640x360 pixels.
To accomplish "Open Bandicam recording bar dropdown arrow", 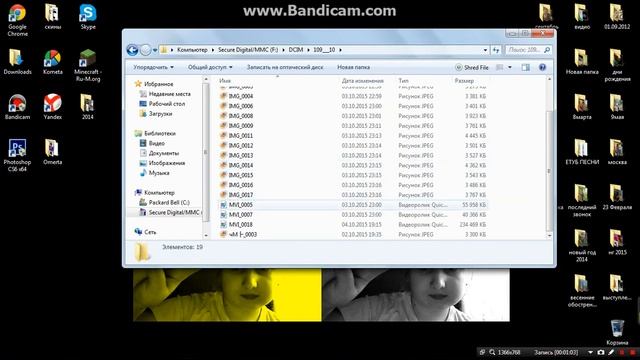I will click(x=590, y=352).
